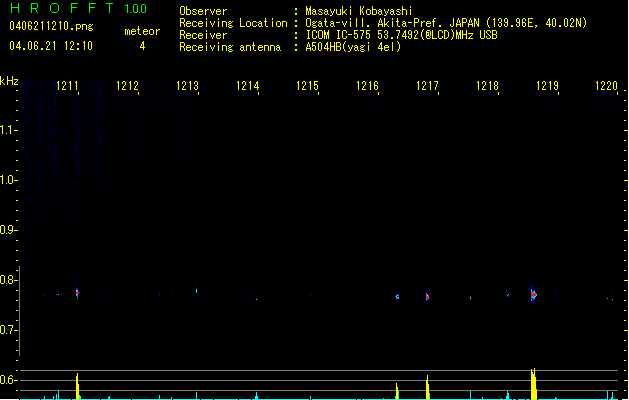Click antenna text A504HB(yagi 4el)
The image size is (629, 400).
(353, 47)
